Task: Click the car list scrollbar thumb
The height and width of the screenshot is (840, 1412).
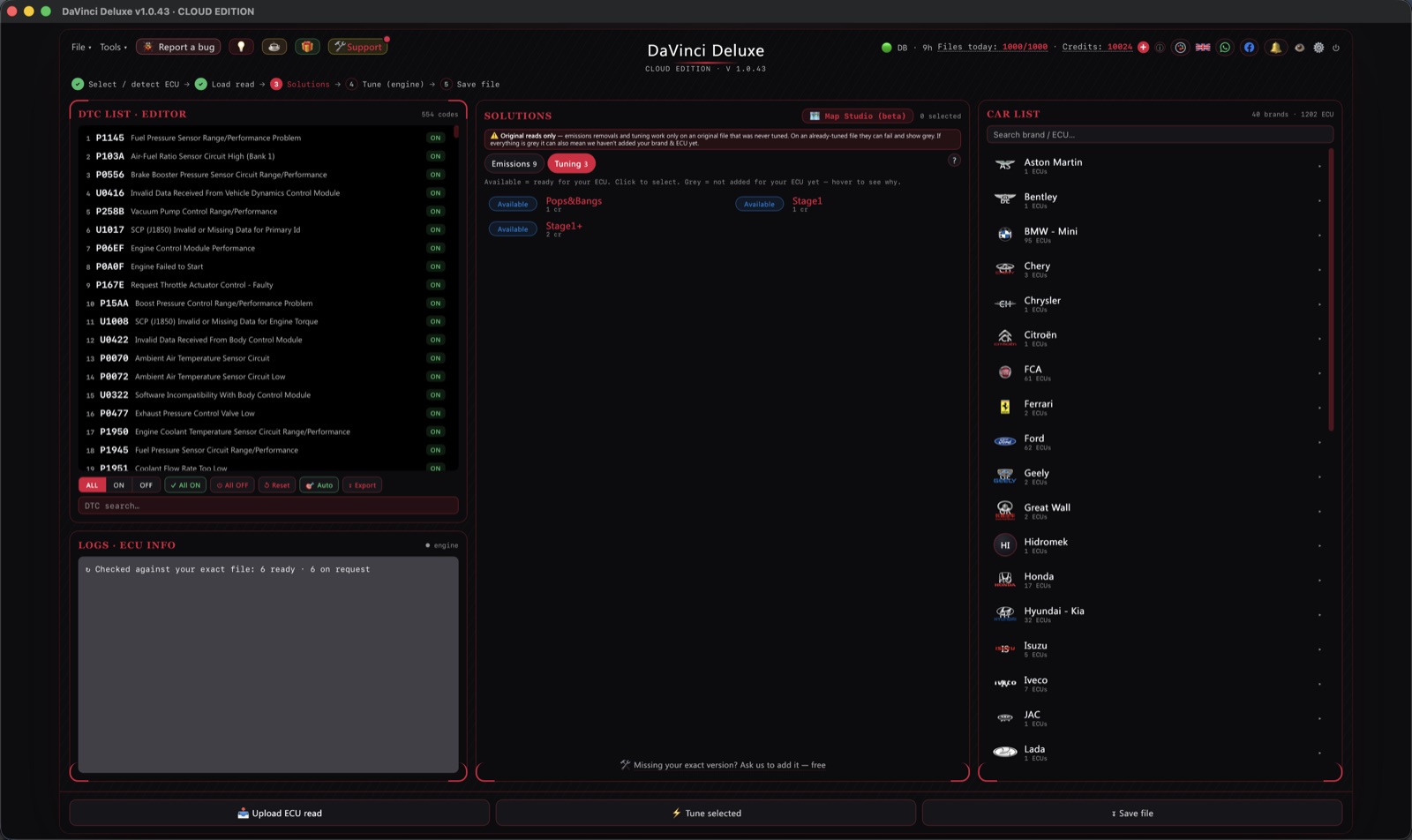Action: tap(1331, 289)
